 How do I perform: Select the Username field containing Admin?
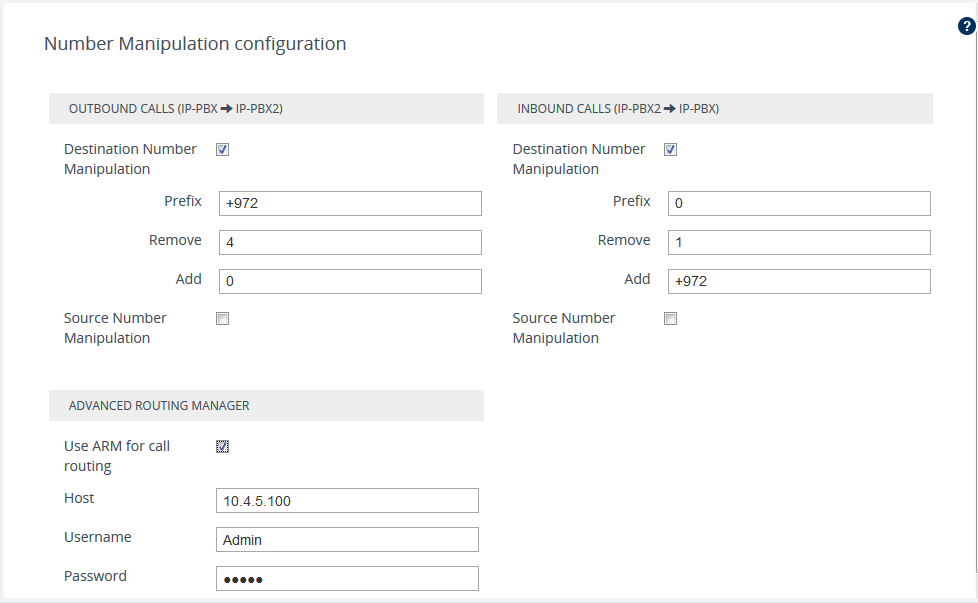click(x=347, y=540)
